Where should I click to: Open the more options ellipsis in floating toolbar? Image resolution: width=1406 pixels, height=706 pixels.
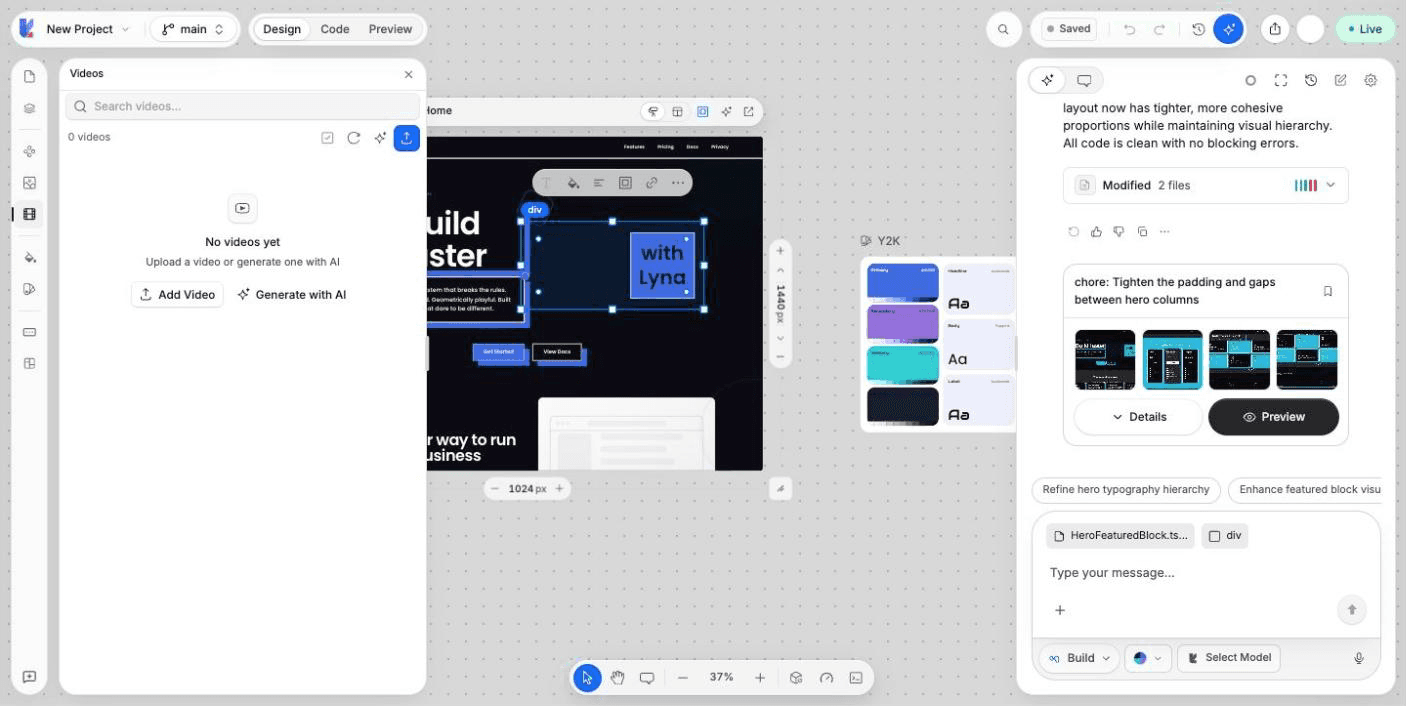click(x=678, y=183)
